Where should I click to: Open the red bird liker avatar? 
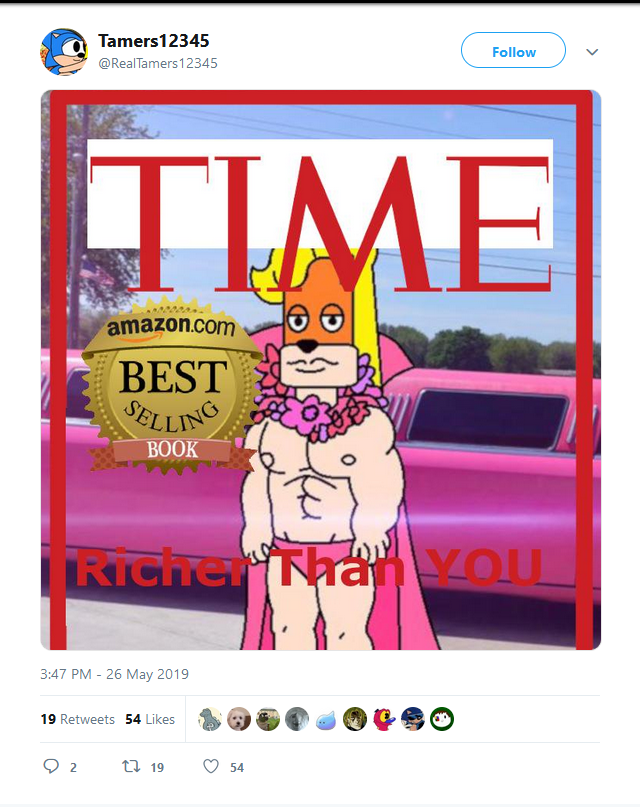point(384,719)
